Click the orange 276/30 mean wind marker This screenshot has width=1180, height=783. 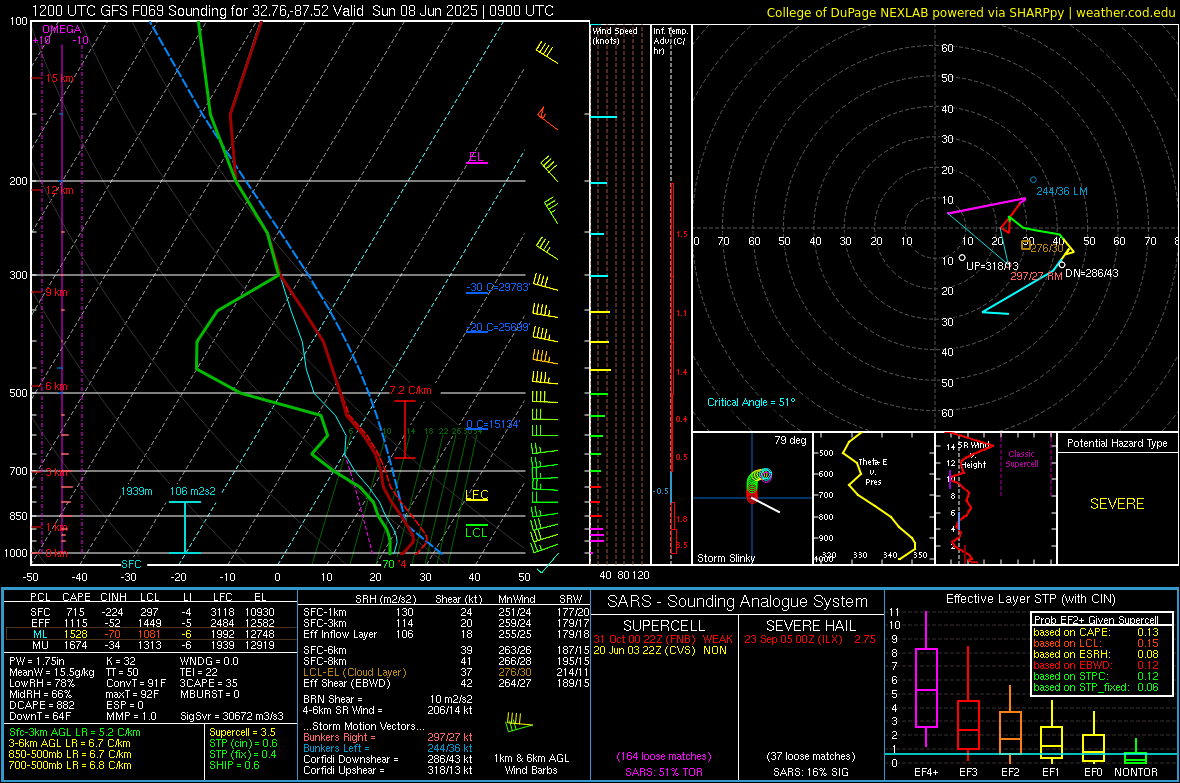point(1026,245)
